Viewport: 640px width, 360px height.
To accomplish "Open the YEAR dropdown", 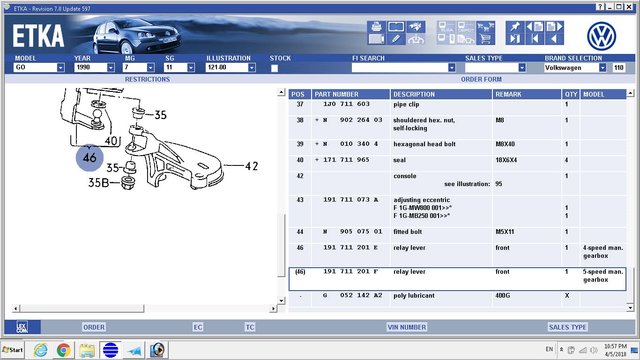I will [111, 68].
